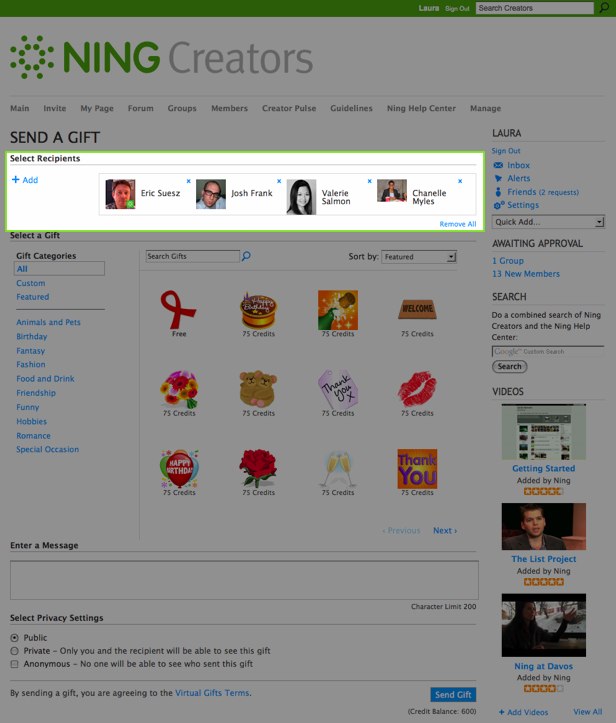616x723 pixels.
Task: Open the Quick Add dropdown
Action: pyautogui.click(x=548, y=222)
